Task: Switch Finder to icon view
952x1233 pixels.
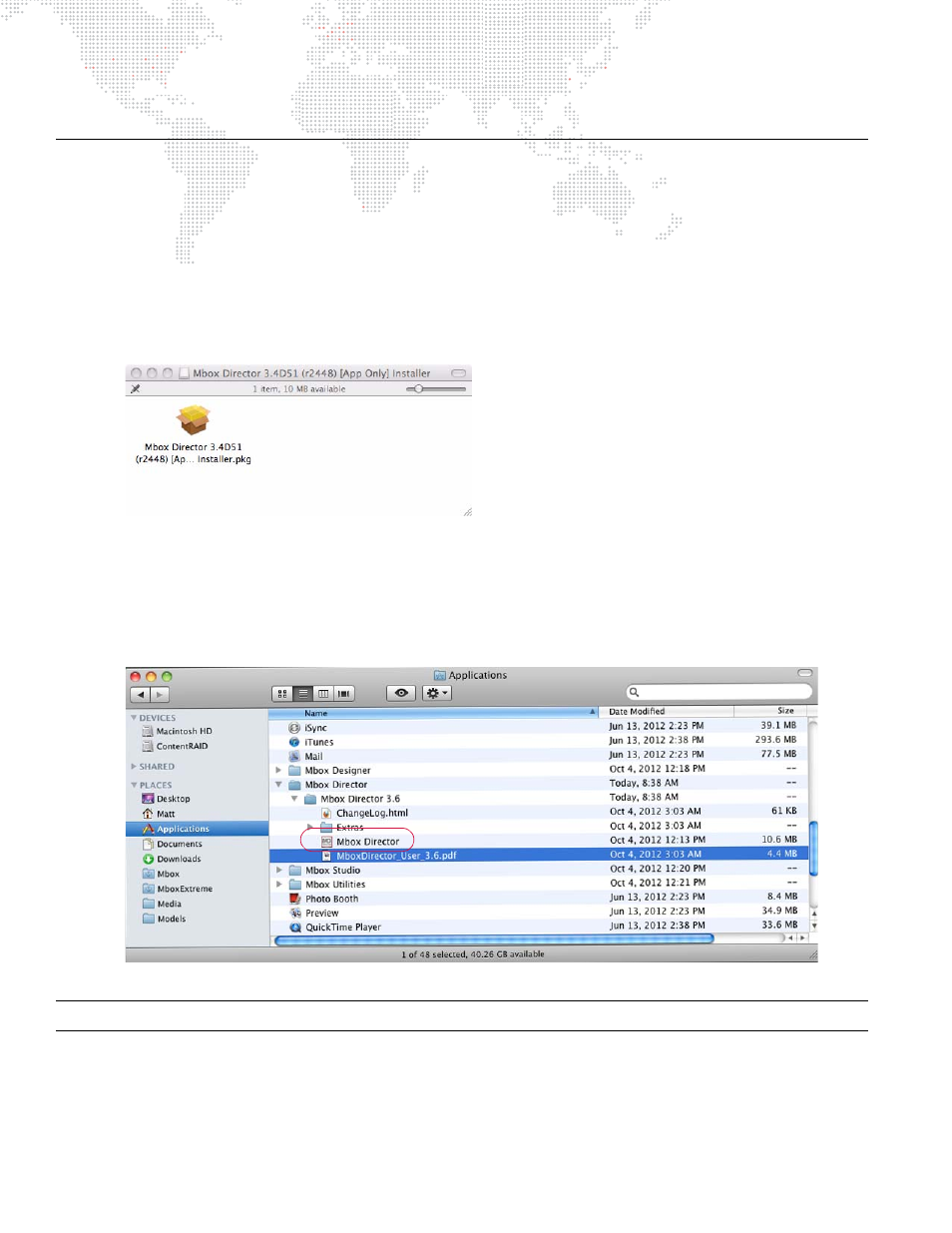Action: pos(282,693)
